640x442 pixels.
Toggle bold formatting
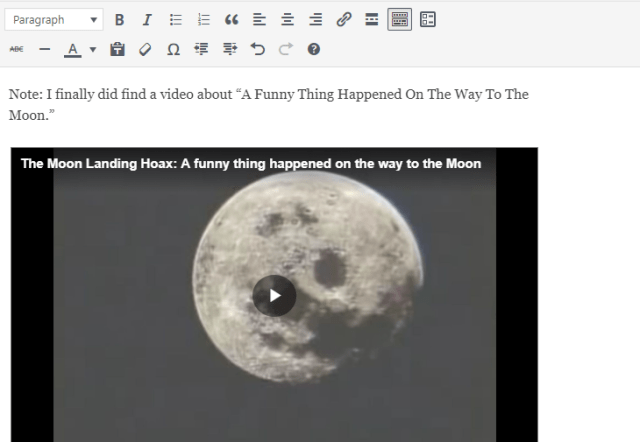[x=120, y=20]
